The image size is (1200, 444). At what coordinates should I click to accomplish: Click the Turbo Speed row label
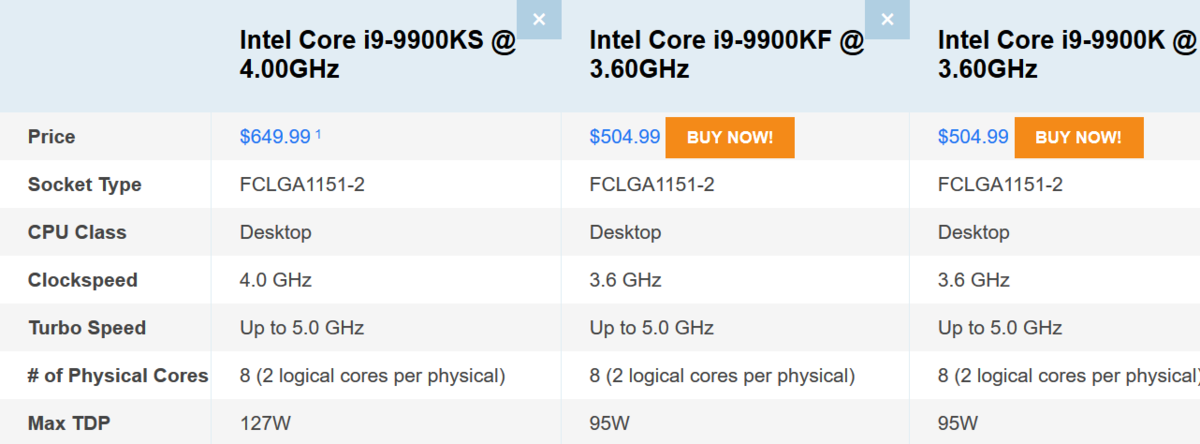(87, 328)
